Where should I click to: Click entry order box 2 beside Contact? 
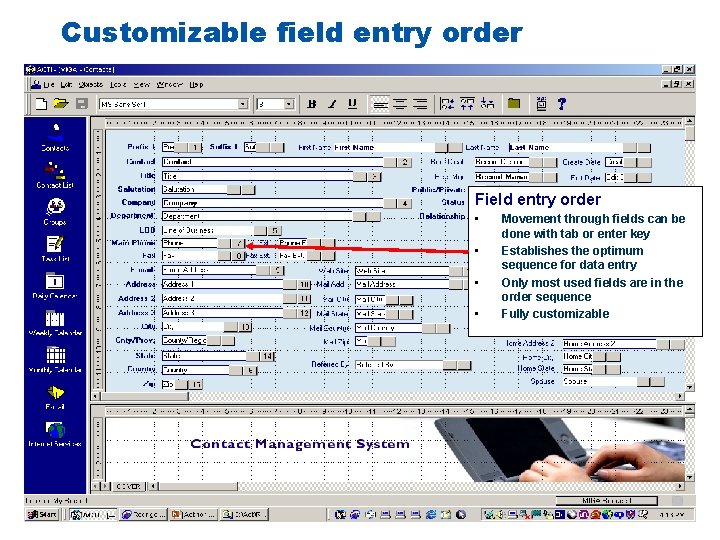pyautogui.click(x=405, y=162)
